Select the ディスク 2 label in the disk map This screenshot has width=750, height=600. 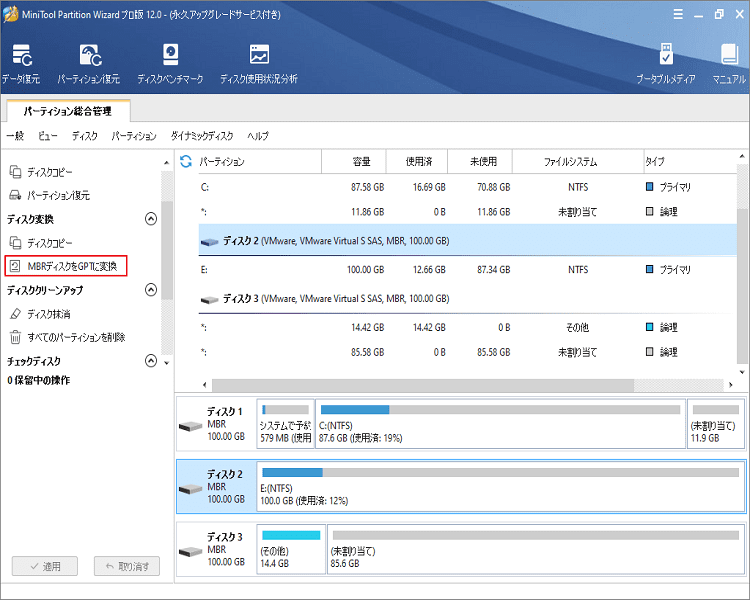point(224,474)
